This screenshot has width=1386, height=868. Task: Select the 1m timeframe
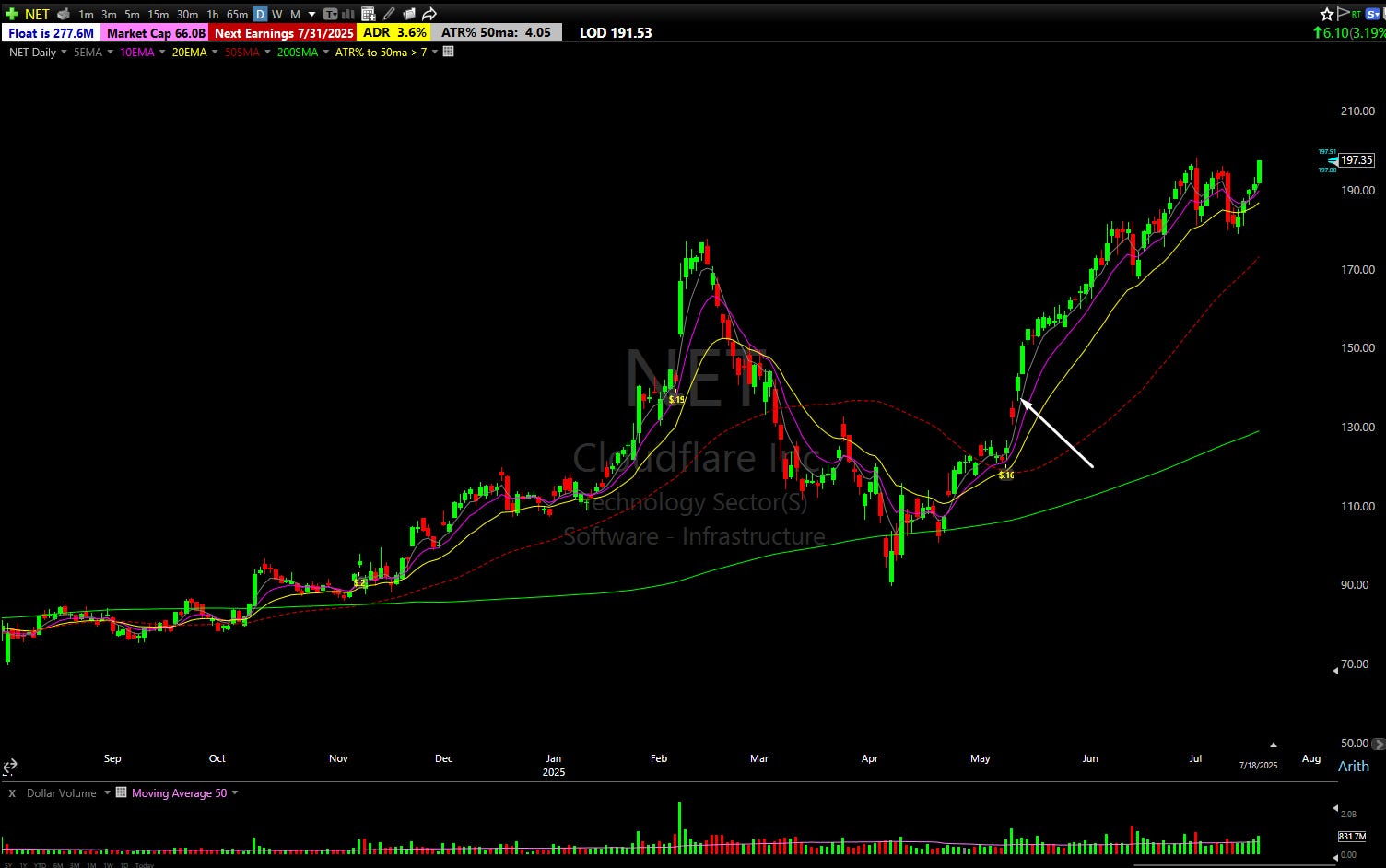click(x=86, y=14)
